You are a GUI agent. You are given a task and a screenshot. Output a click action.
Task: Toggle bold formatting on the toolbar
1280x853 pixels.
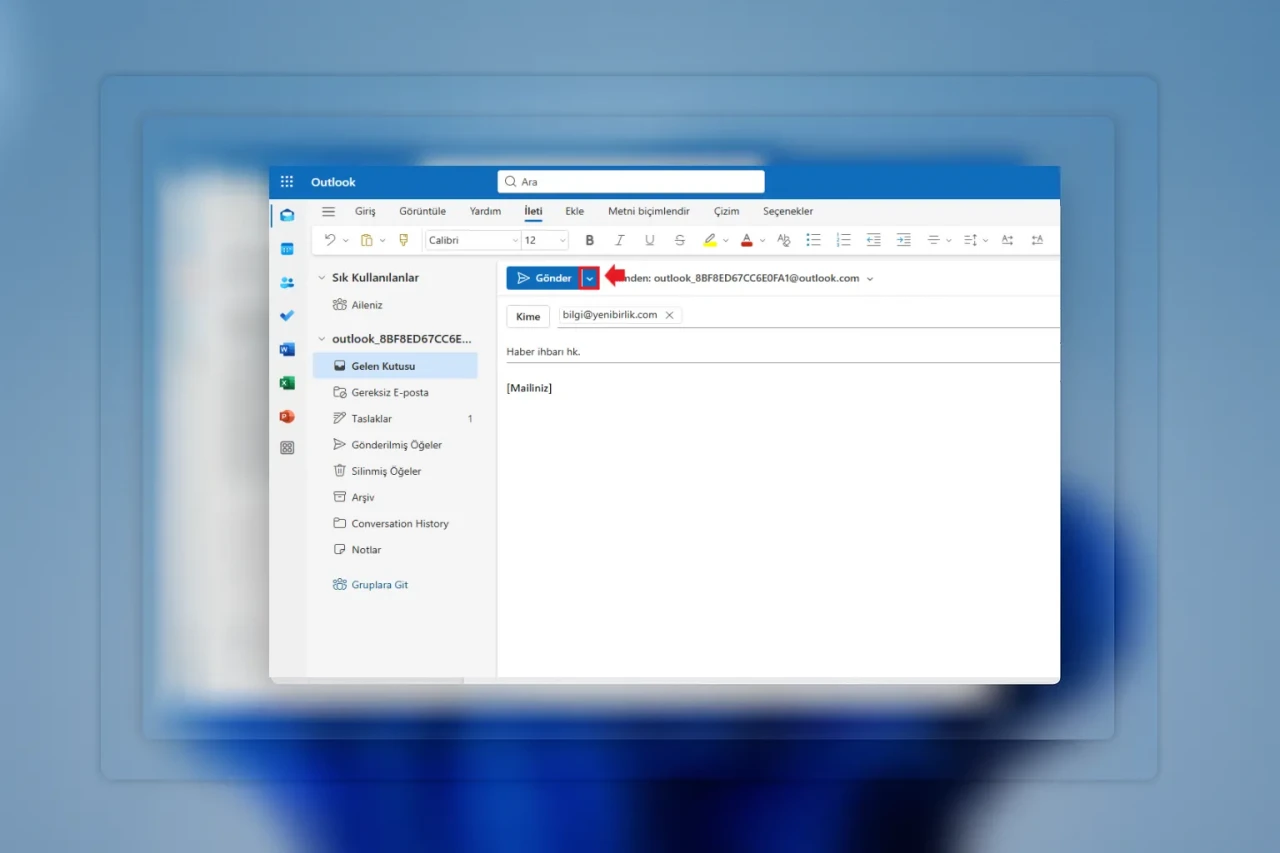(590, 240)
